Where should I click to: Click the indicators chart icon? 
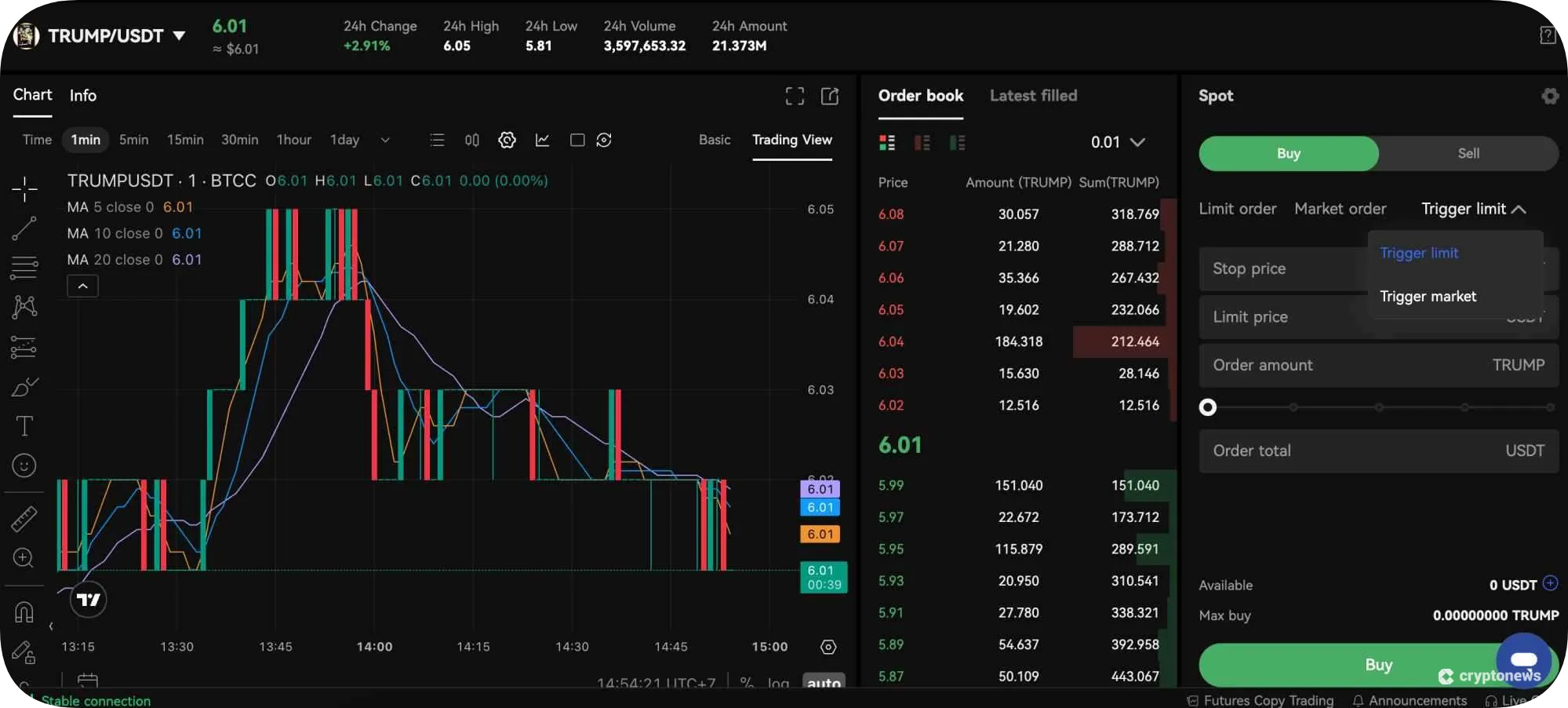pos(542,140)
